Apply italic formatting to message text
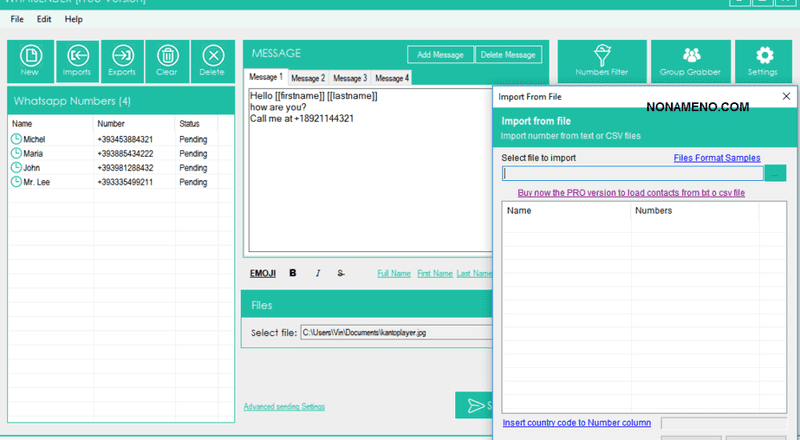The image size is (800, 440). (x=318, y=273)
